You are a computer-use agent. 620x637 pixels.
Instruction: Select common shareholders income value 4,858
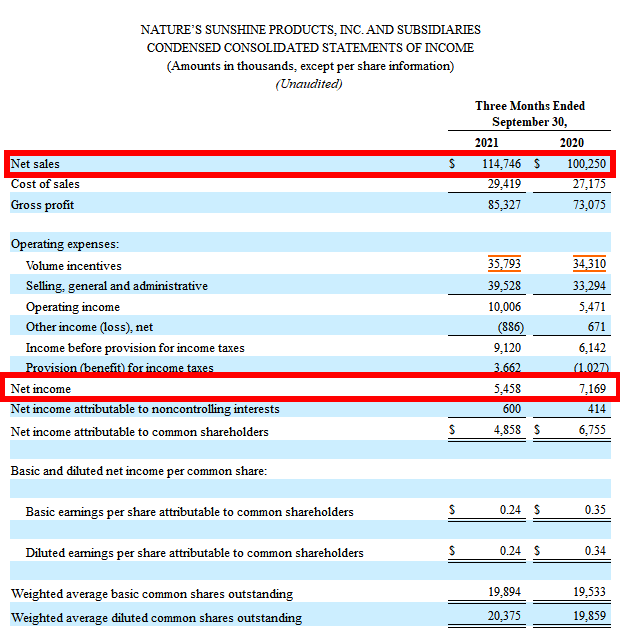[507, 430]
